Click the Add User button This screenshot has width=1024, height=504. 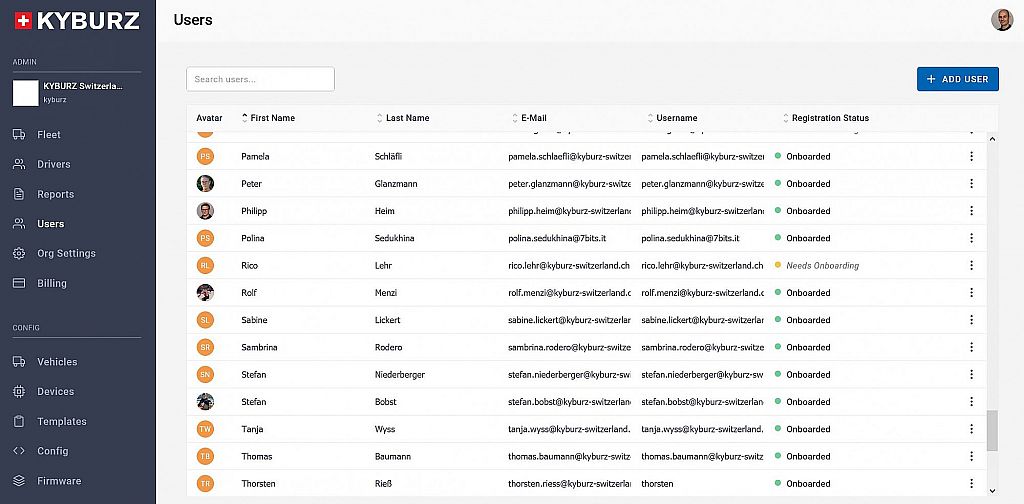click(957, 79)
